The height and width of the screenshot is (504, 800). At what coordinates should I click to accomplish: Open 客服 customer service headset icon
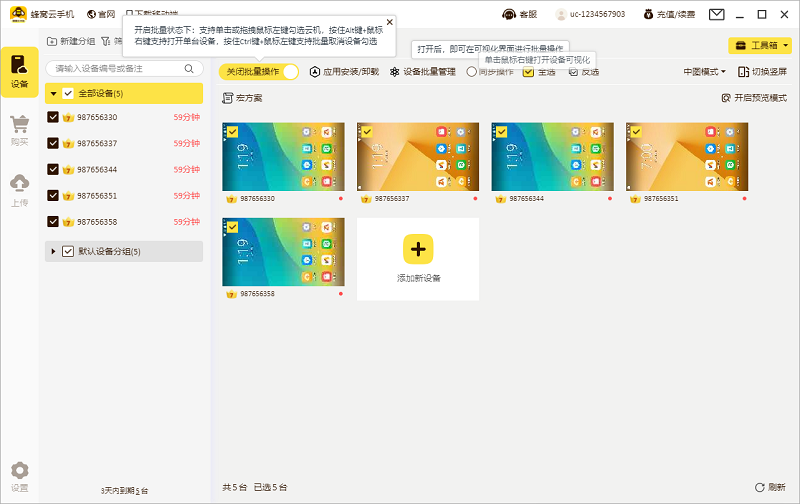[x=519, y=14]
